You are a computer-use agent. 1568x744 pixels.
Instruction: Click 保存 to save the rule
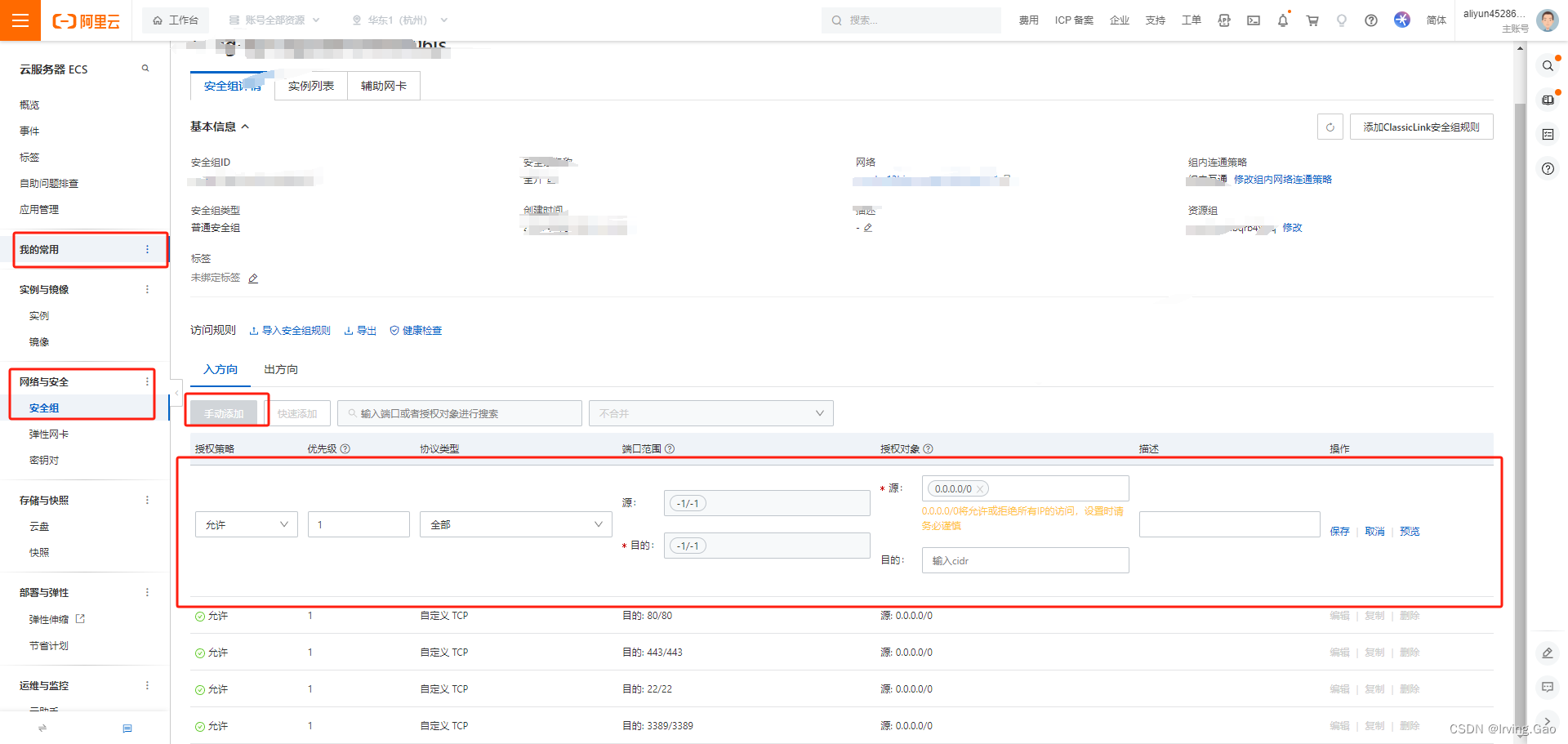[1339, 531]
